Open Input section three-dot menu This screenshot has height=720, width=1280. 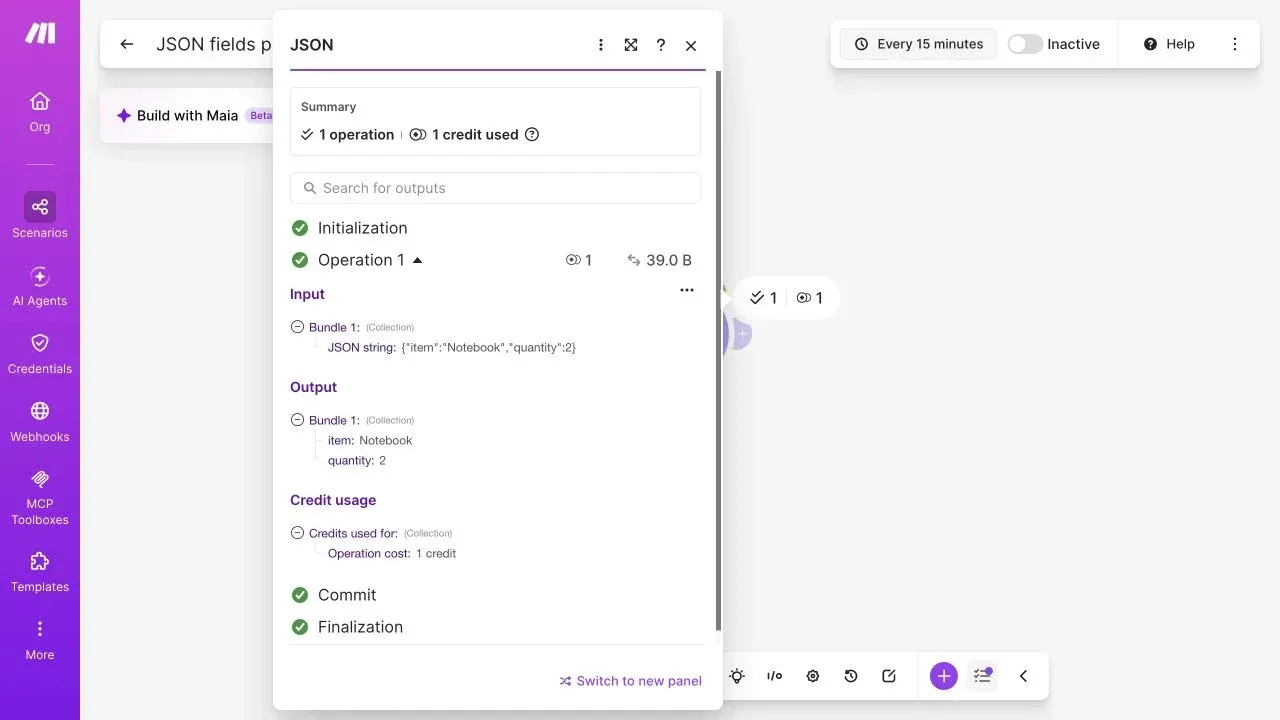click(x=687, y=290)
